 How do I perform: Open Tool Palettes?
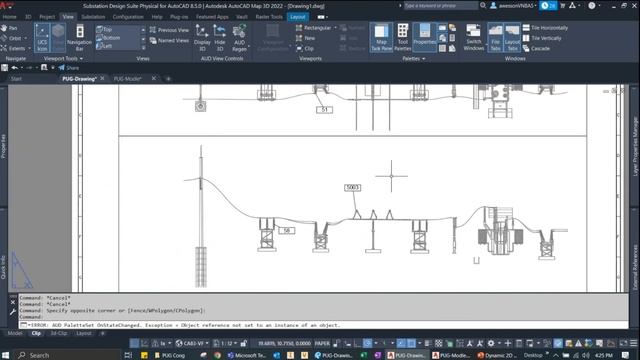402,38
